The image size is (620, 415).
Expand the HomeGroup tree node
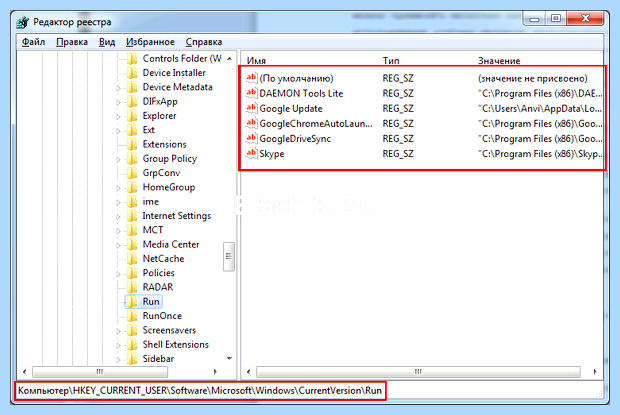[118, 188]
